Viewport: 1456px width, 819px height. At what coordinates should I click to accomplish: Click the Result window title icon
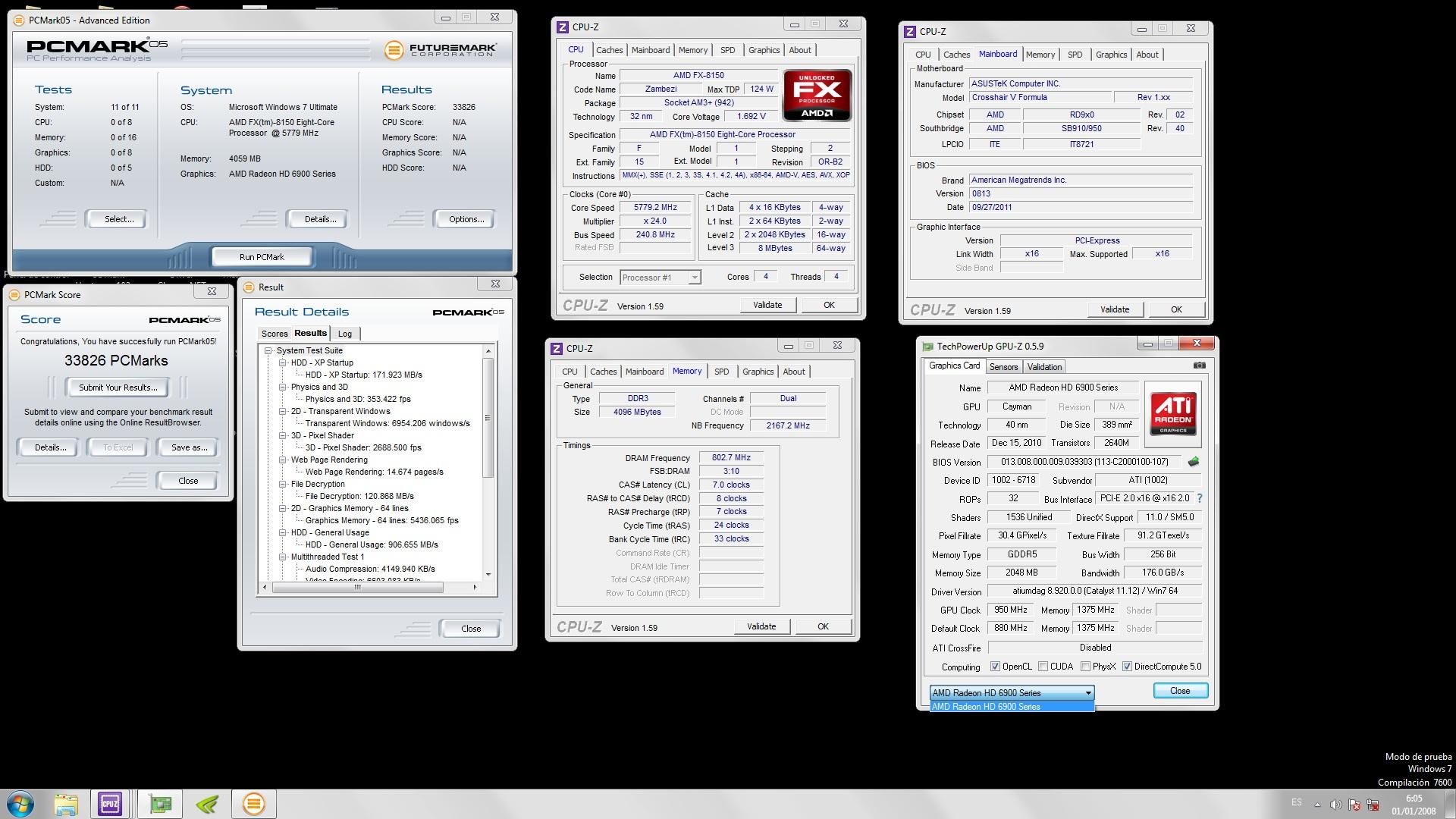[x=249, y=287]
